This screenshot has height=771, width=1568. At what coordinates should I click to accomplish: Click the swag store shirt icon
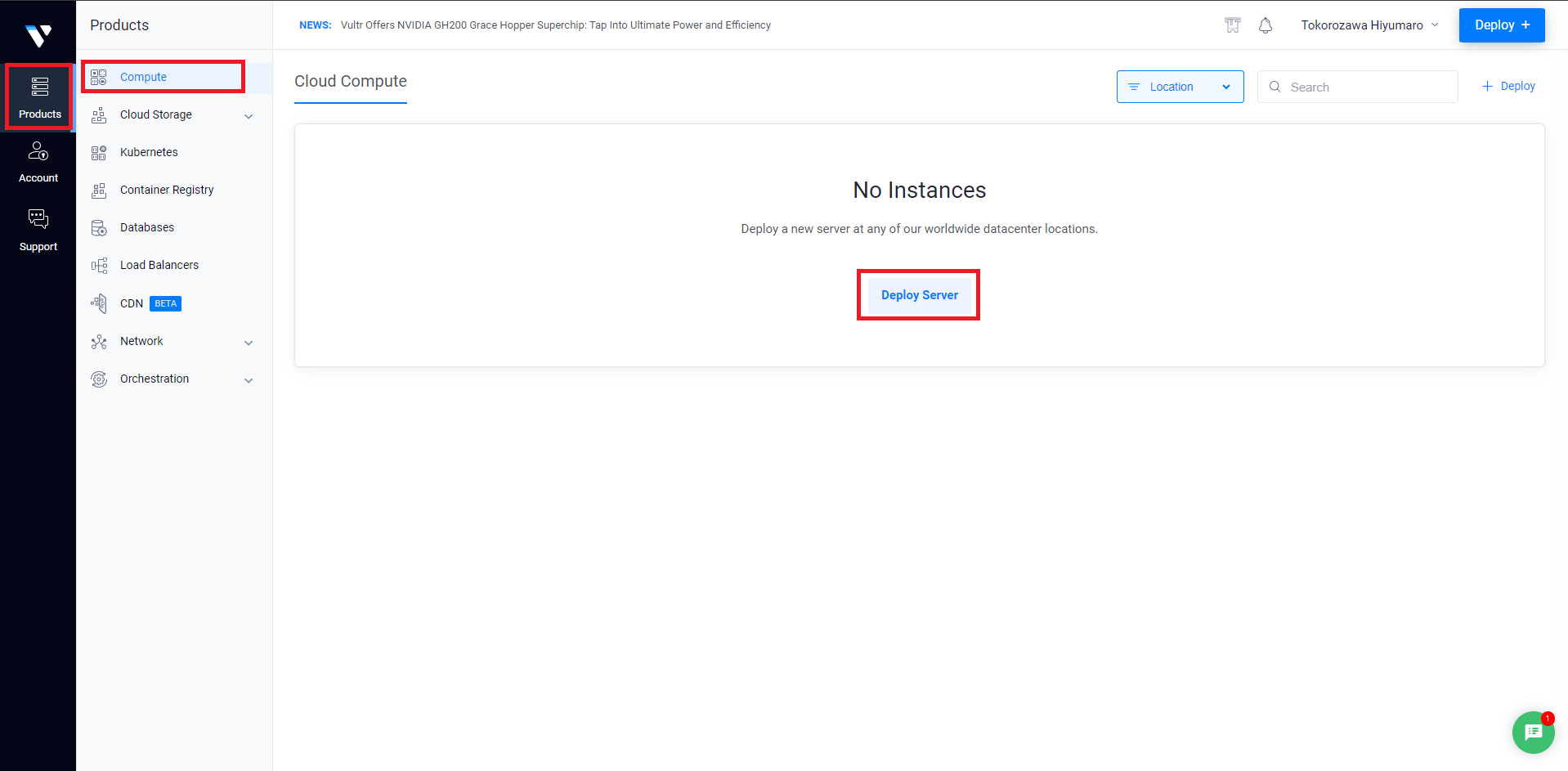click(1233, 25)
